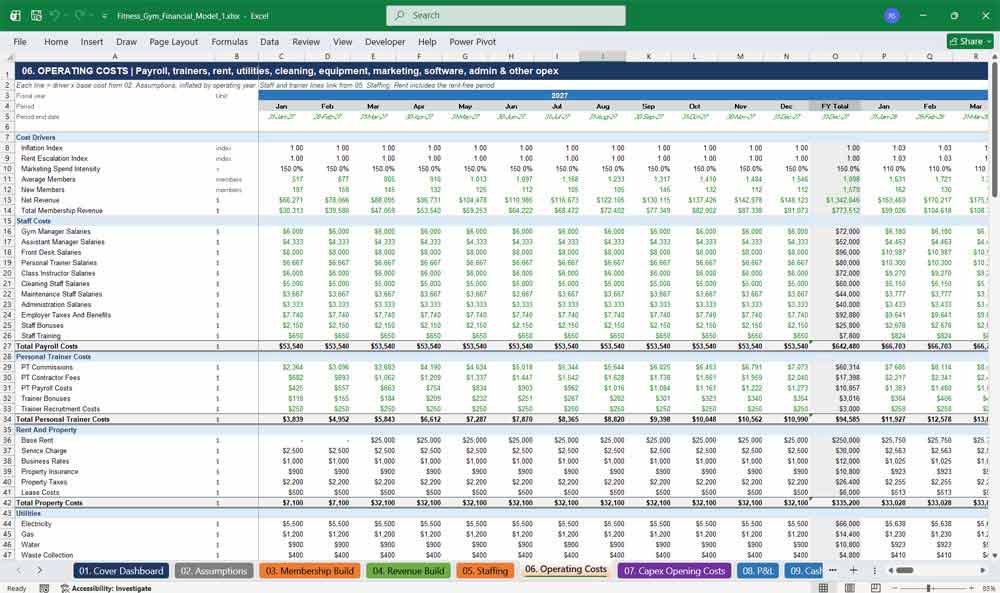Open Customize Quick Access Toolbar dropdown

(x=104, y=16)
